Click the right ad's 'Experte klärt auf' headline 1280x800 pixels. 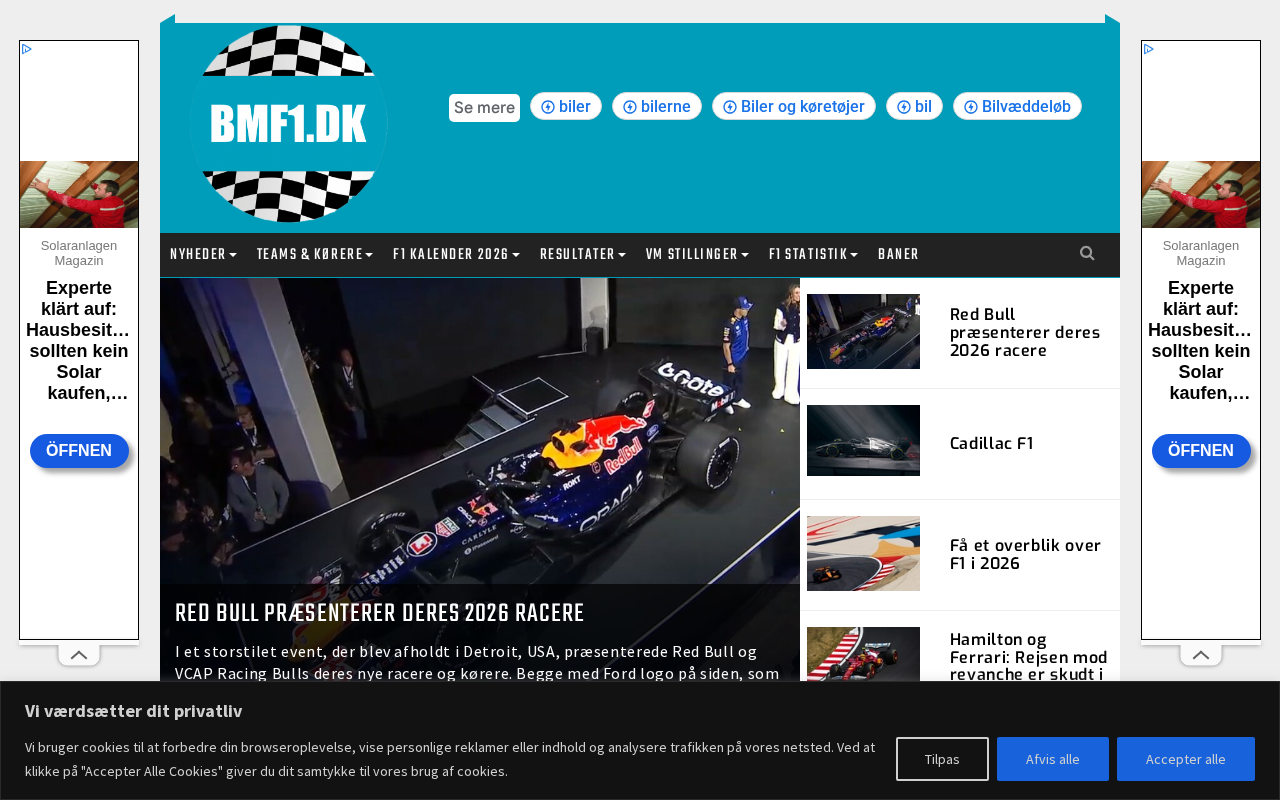1201,341
